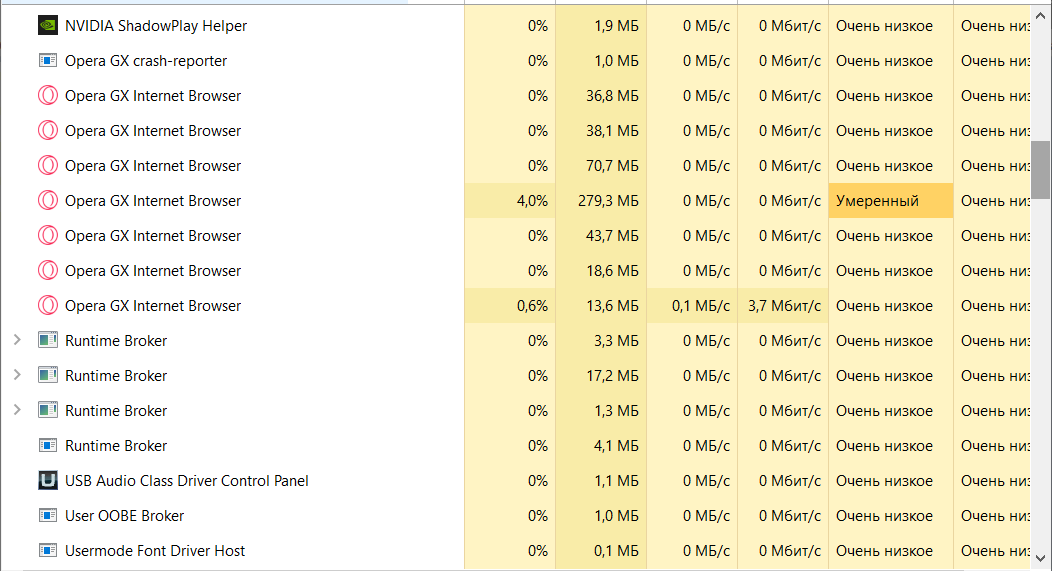The image size is (1052, 571).
Task: Select the NVIDIA ShadowPlay Helper process name
Action: point(155,26)
